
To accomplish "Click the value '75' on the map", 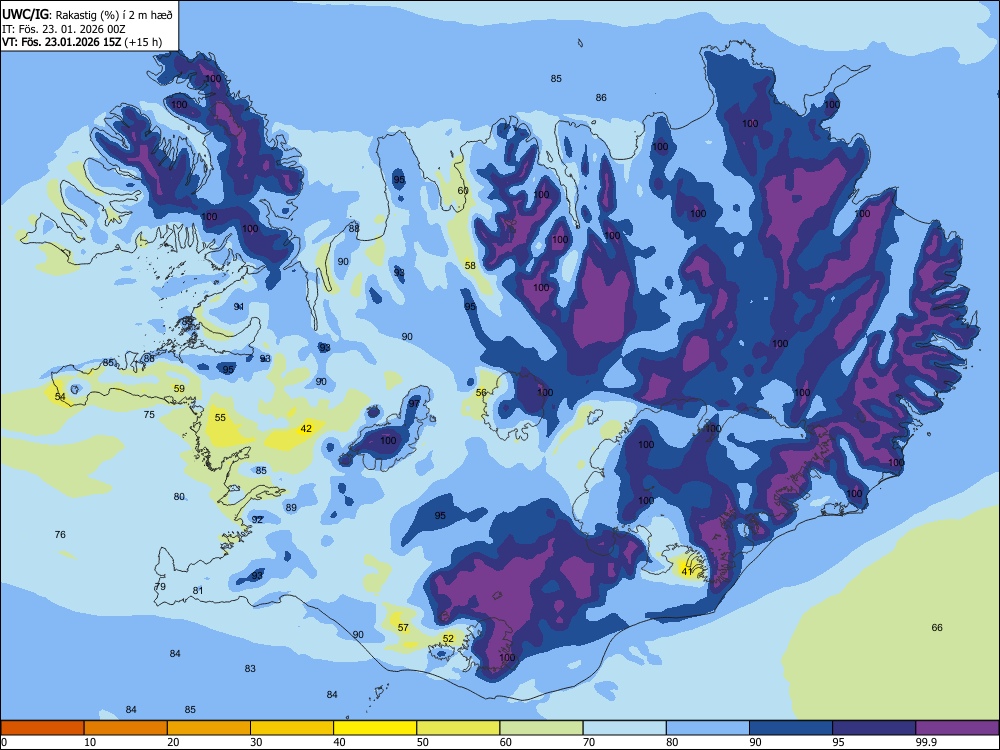I will click(149, 415).
